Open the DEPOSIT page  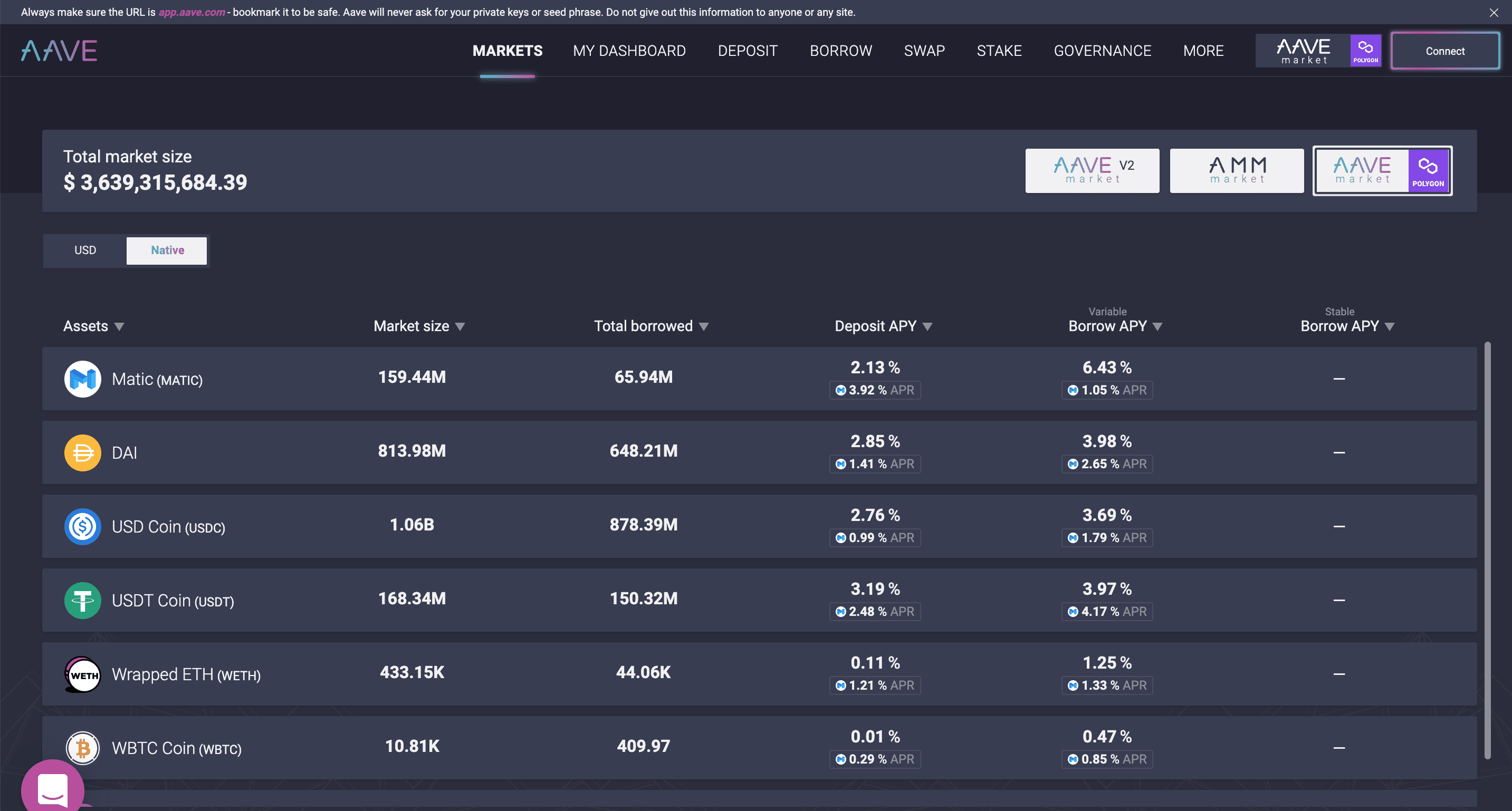coord(748,51)
